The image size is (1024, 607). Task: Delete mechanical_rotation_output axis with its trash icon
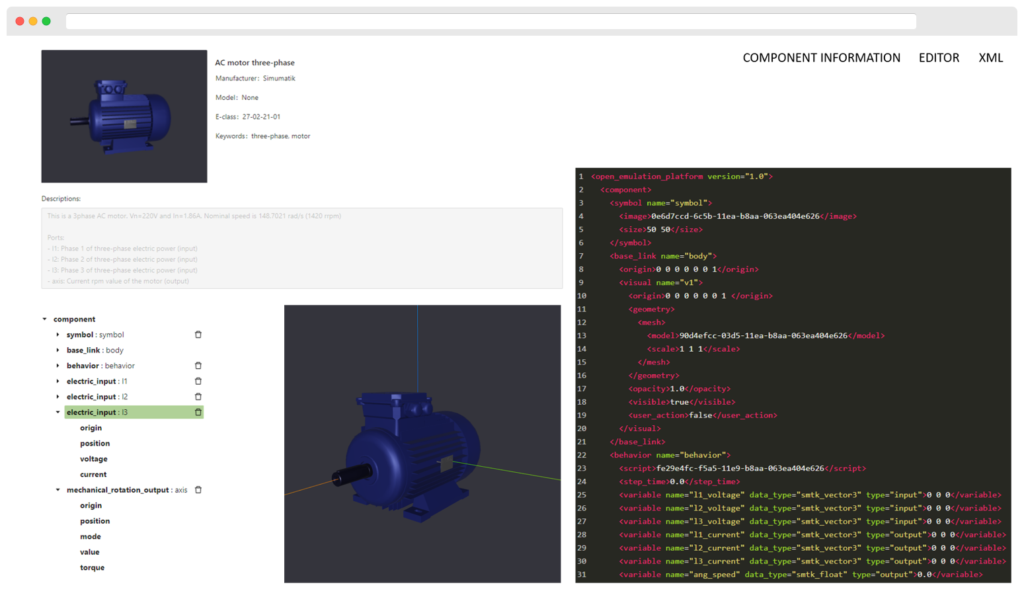(198, 490)
